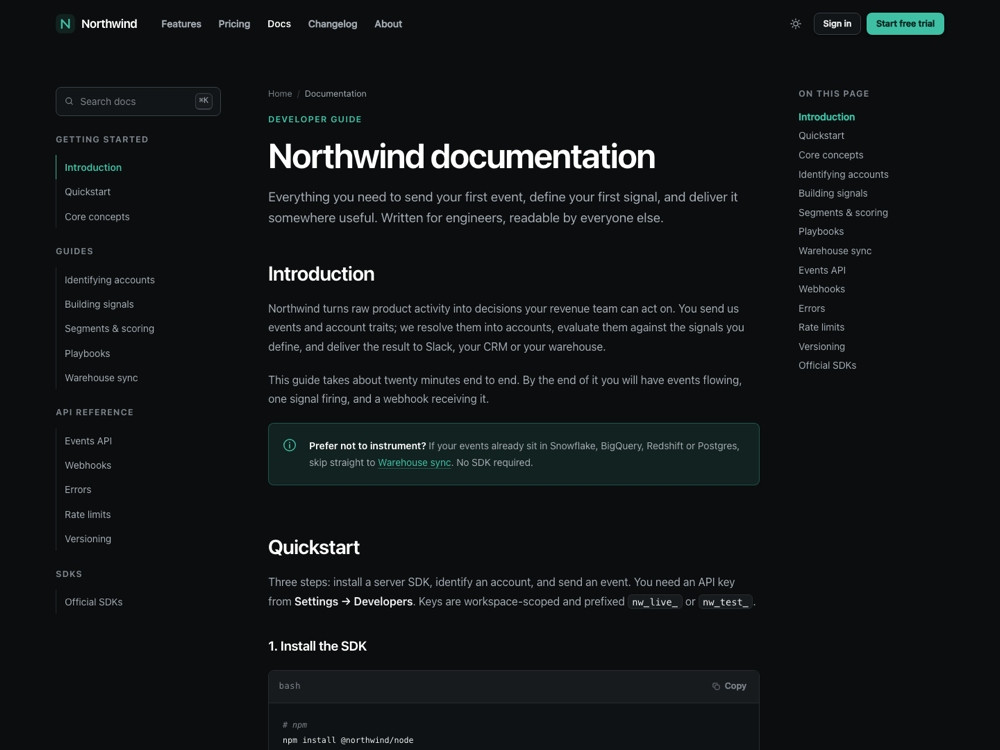
Task: Click the Copy button on code block
Action: coord(729,686)
